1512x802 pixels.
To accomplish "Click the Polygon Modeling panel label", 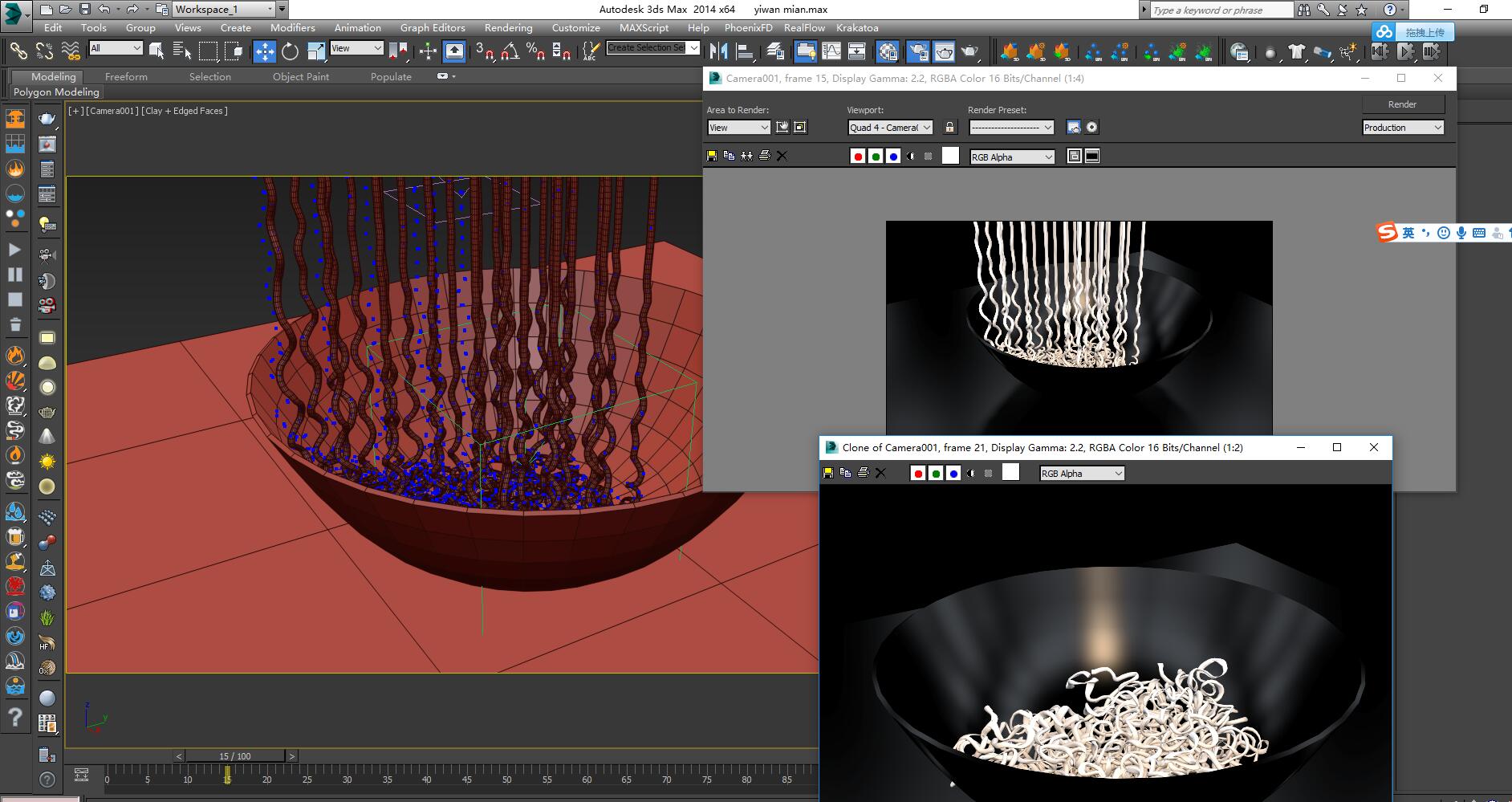I will (56, 92).
